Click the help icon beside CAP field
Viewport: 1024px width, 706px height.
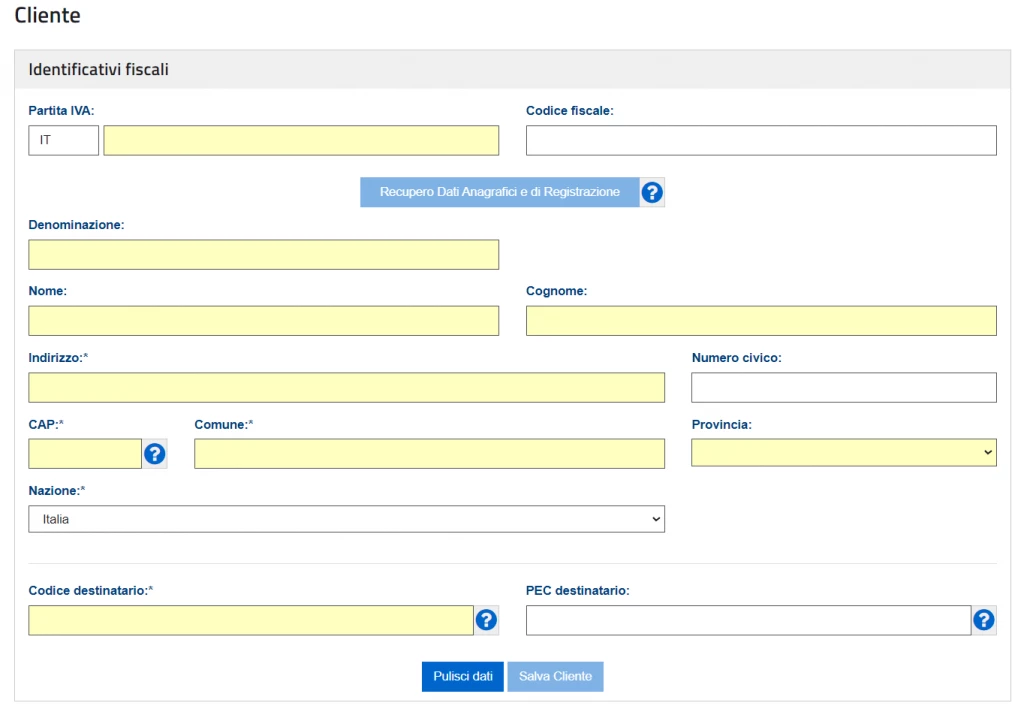(x=155, y=454)
